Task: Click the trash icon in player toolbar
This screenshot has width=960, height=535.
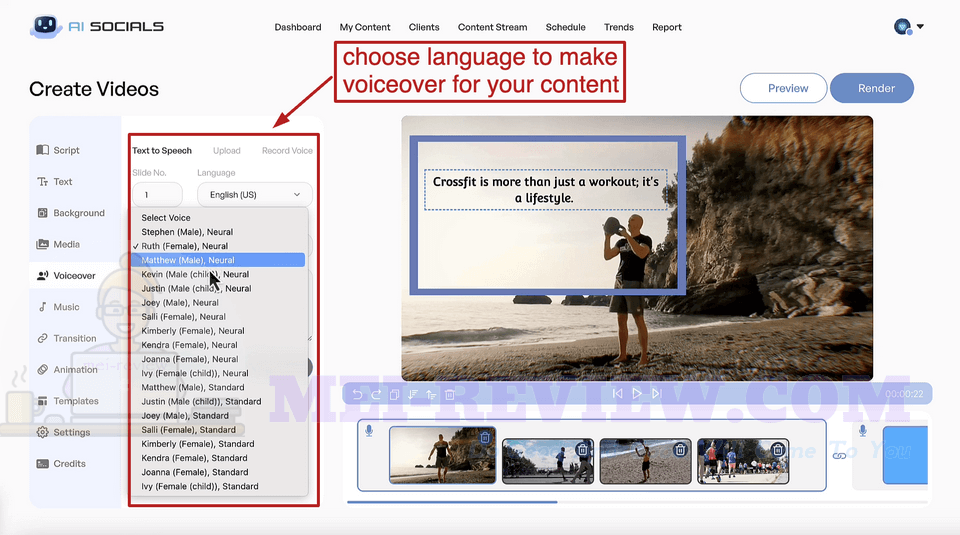Action: click(449, 394)
